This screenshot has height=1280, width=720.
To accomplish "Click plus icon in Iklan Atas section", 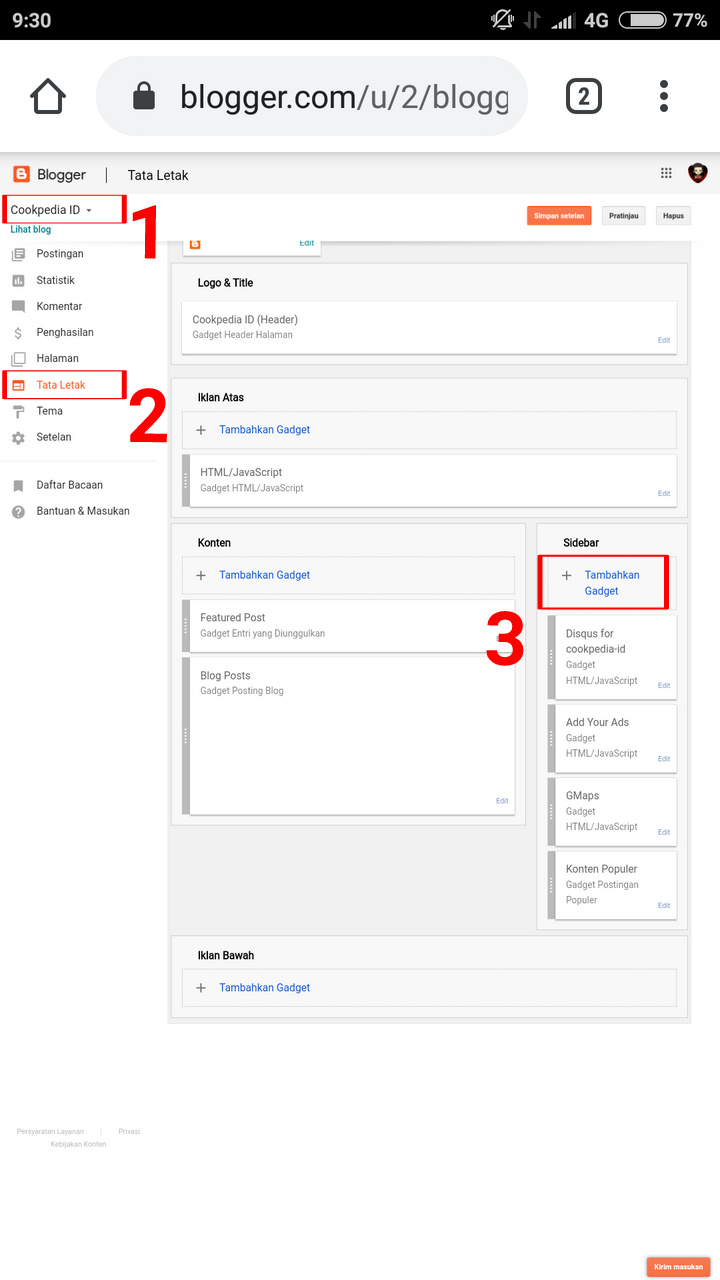I will pyautogui.click(x=201, y=430).
